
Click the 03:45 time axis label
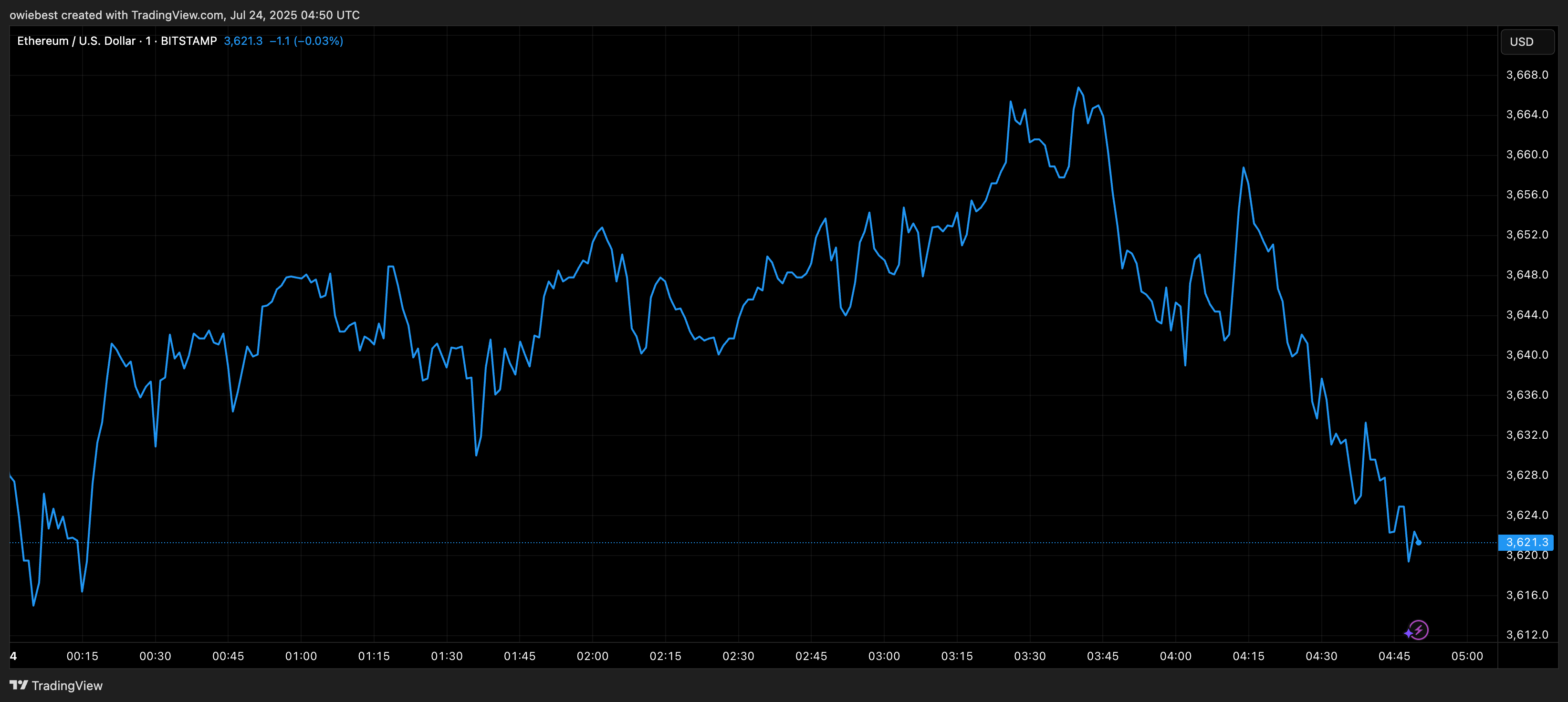[x=1103, y=656]
